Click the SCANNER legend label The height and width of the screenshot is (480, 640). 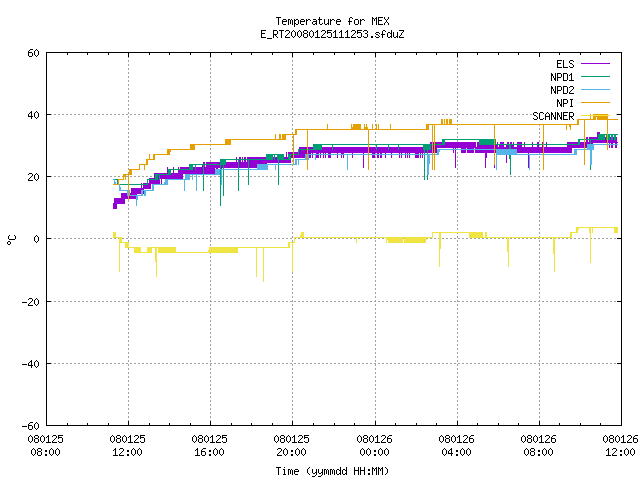(x=553, y=116)
